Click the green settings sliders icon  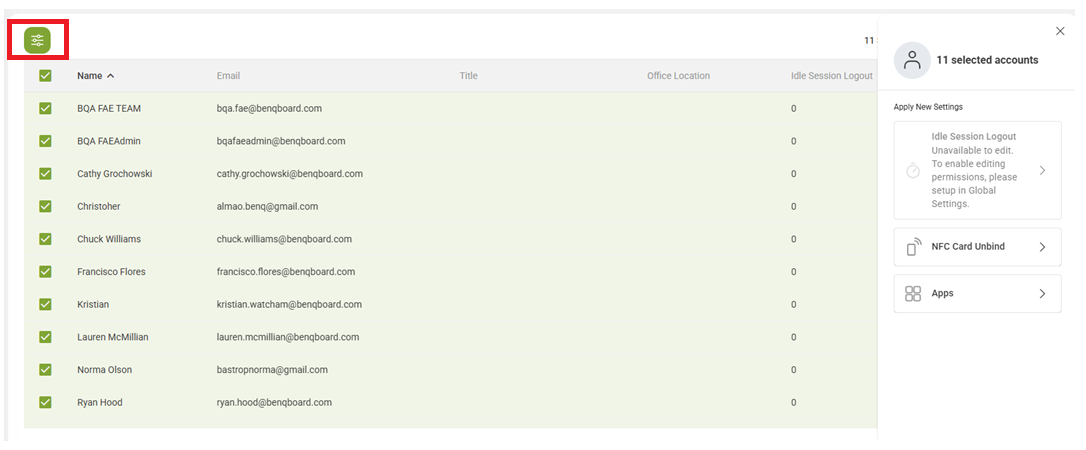[37, 40]
